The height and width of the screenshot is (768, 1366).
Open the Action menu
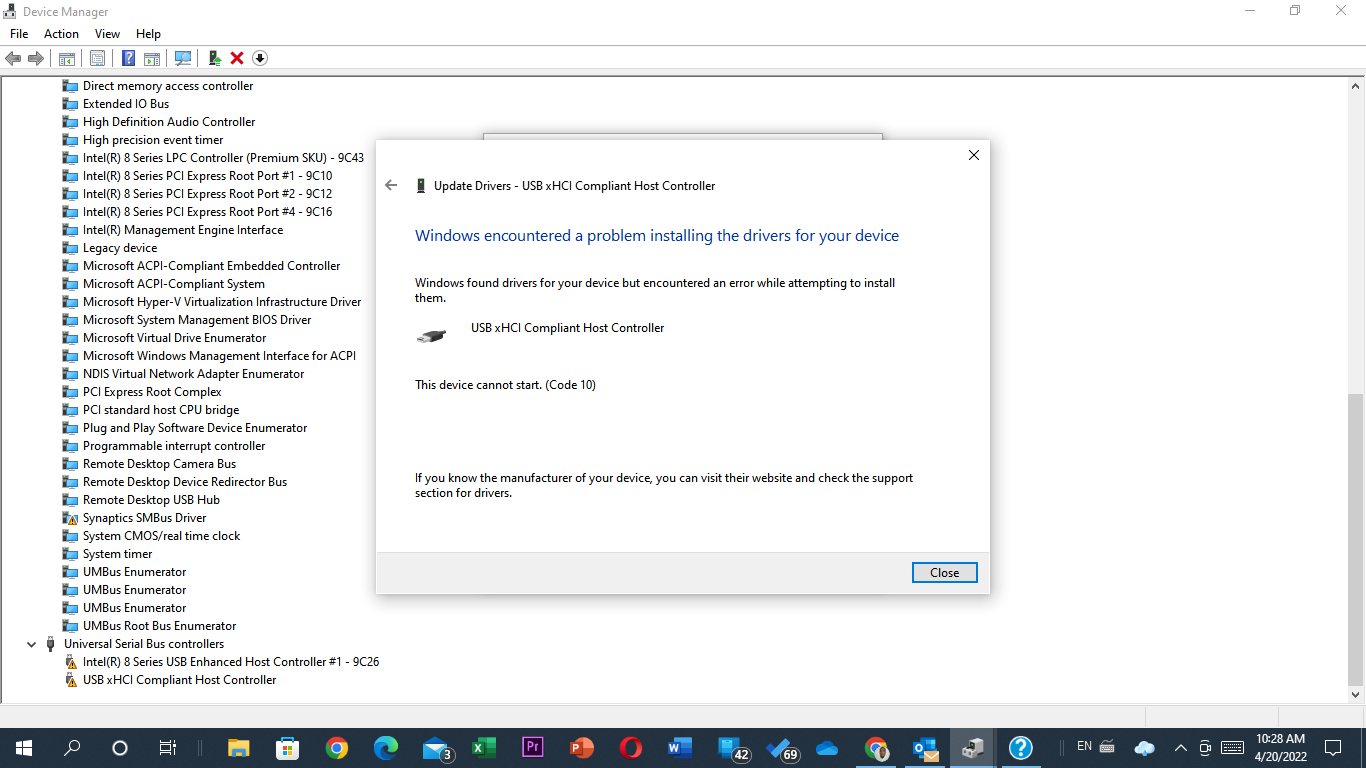tap(61, 33)
